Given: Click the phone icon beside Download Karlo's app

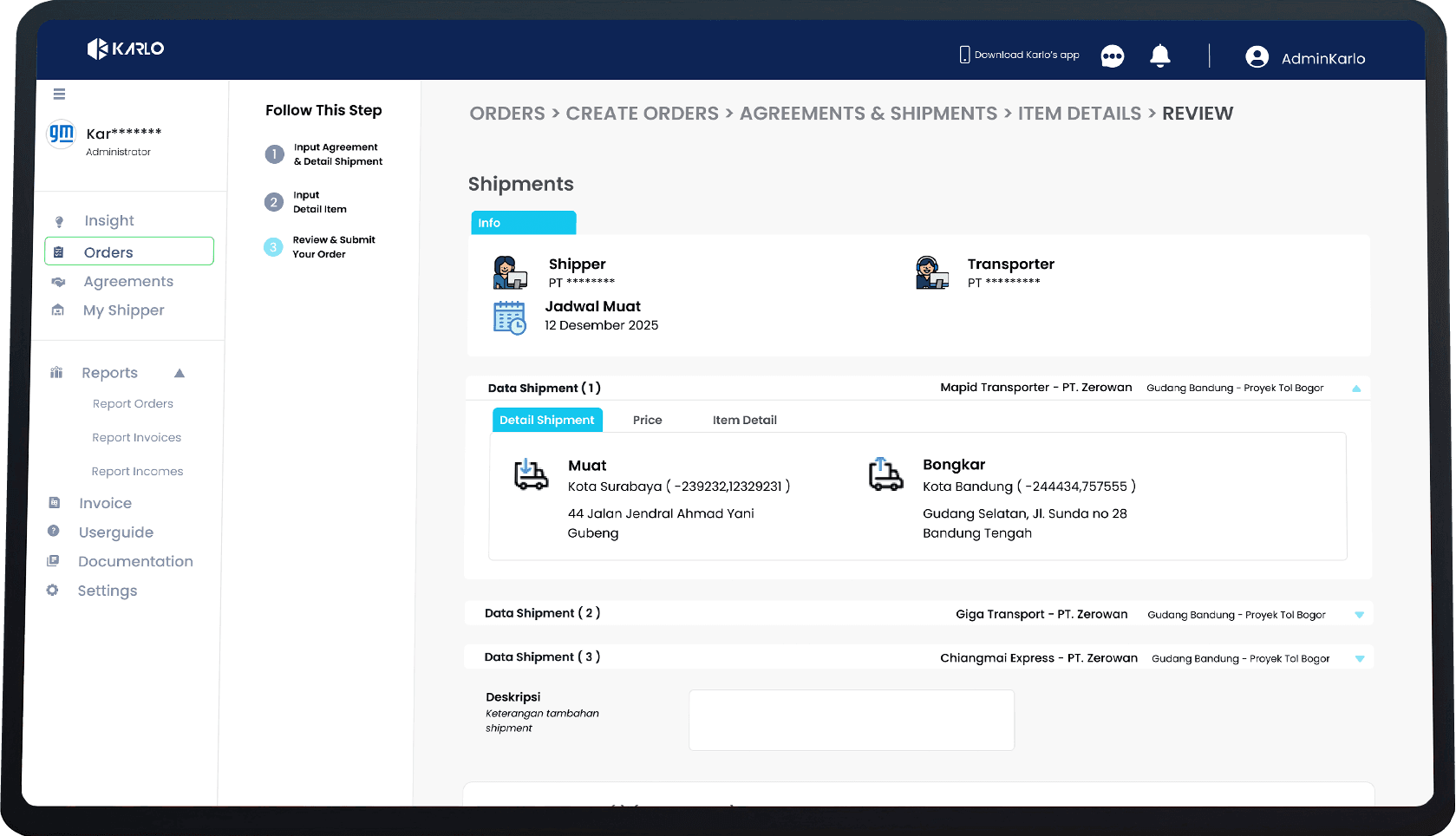Looking at the screenshot, I should click(964, 55).
